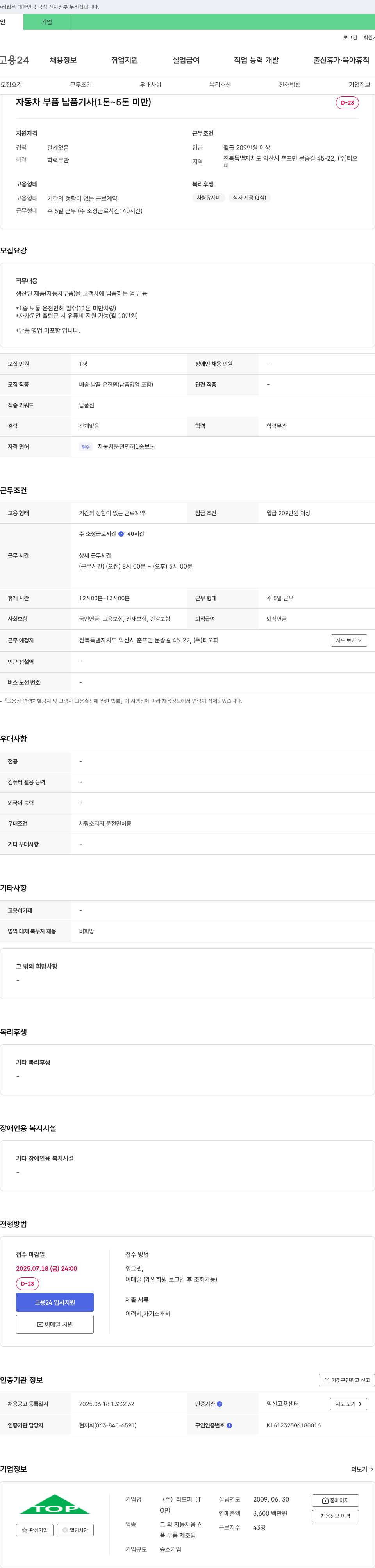Click the contact 현재희(063-840-6591)

tap(108, 1425)
